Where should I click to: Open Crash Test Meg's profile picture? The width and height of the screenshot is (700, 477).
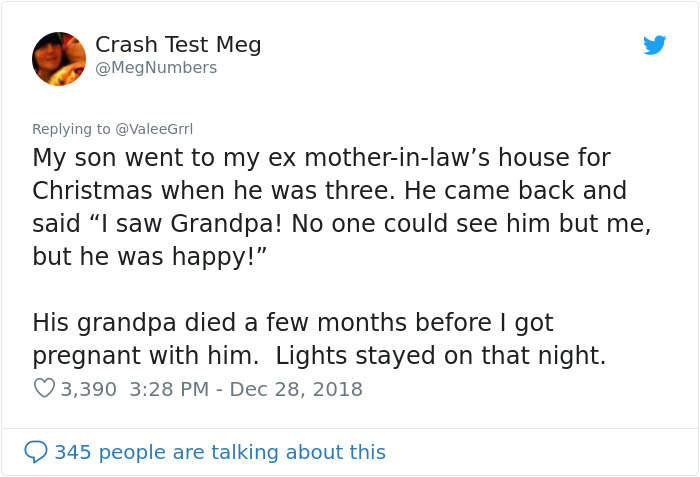pos(59,58)
